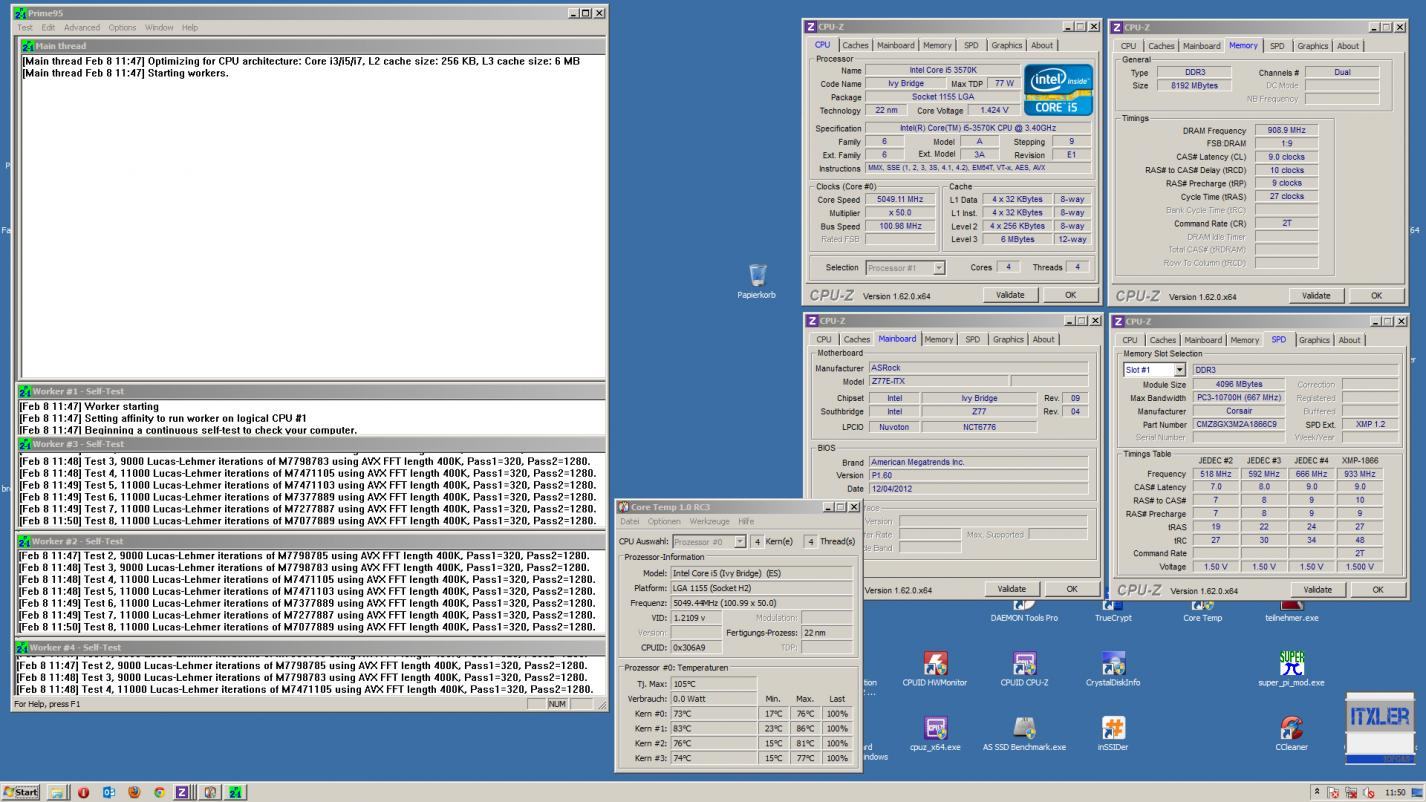
Task: Open the Advanced menu in Prime95
Action: coord(82,27)
